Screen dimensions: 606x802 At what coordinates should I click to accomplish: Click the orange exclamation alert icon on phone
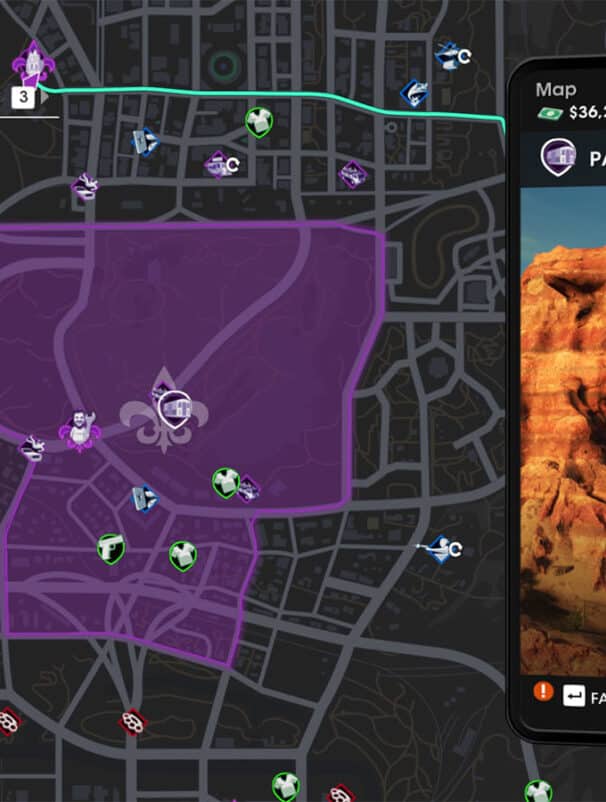point(543,691)
